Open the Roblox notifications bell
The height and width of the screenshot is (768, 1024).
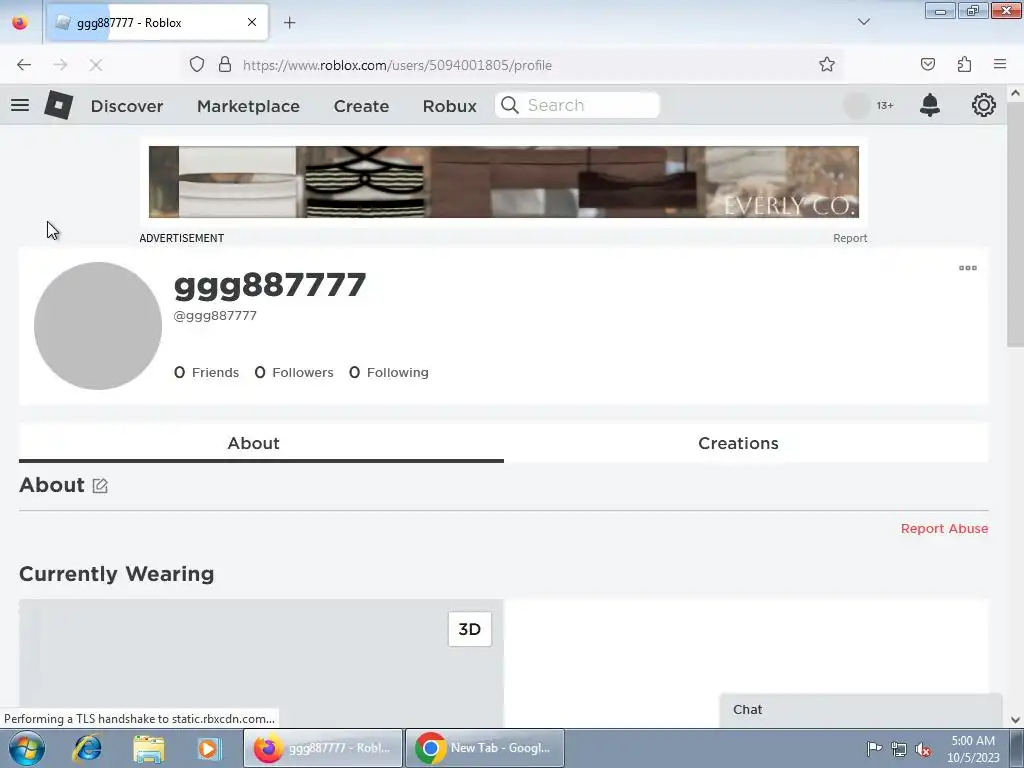[x=929, y=105]
